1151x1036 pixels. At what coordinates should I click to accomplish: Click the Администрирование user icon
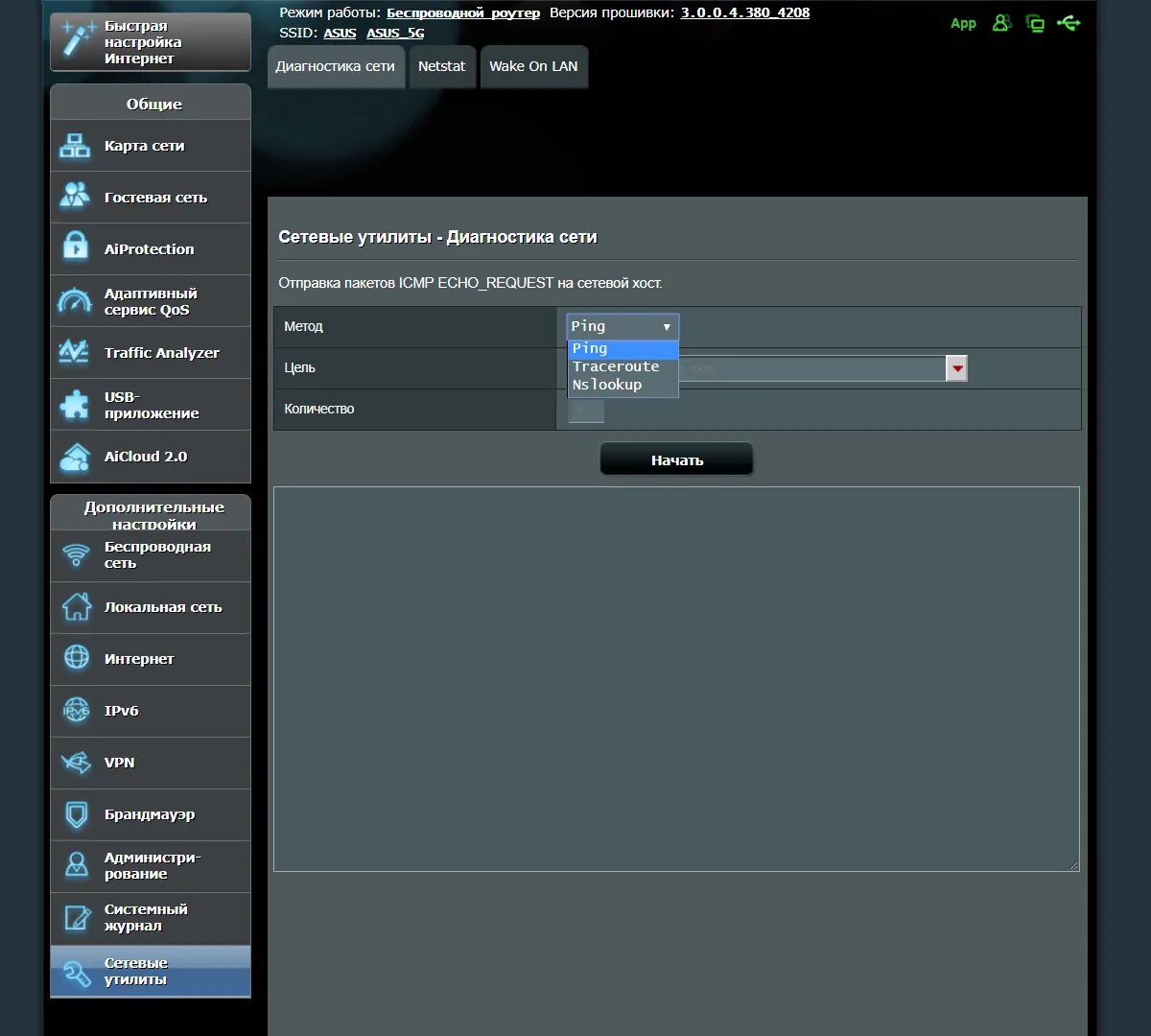point(76,865)
